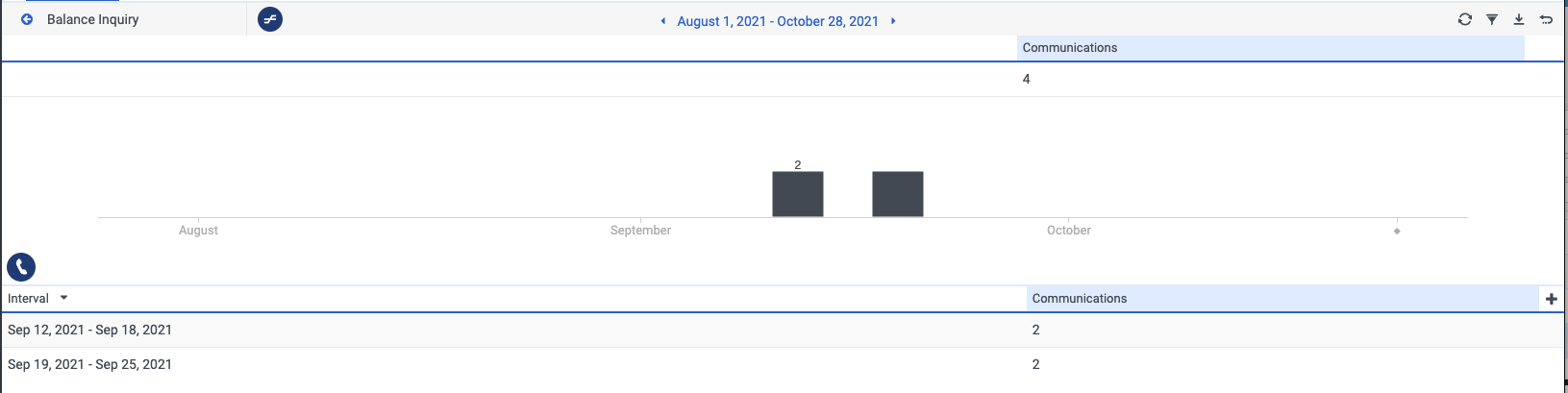Toggle the chart view circle icon
Screen dimensions: 1568x393
270,19
